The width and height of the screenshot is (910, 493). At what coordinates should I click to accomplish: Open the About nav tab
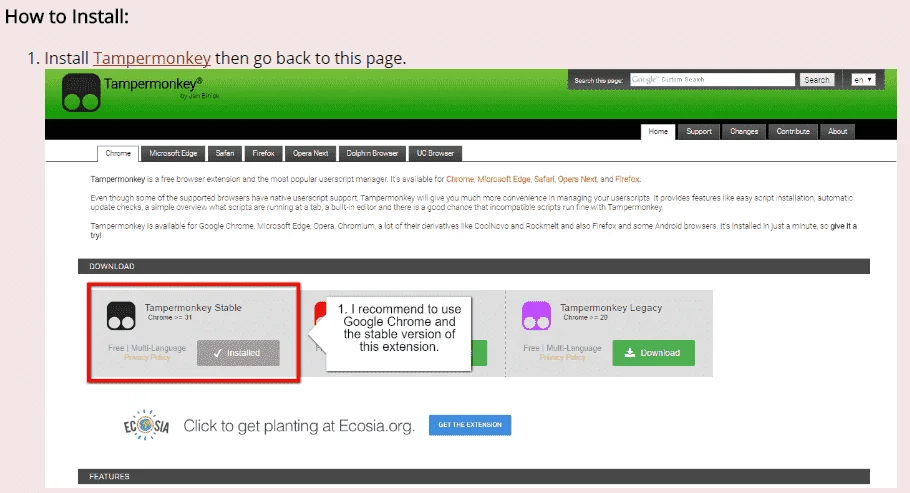coord(837,132)
